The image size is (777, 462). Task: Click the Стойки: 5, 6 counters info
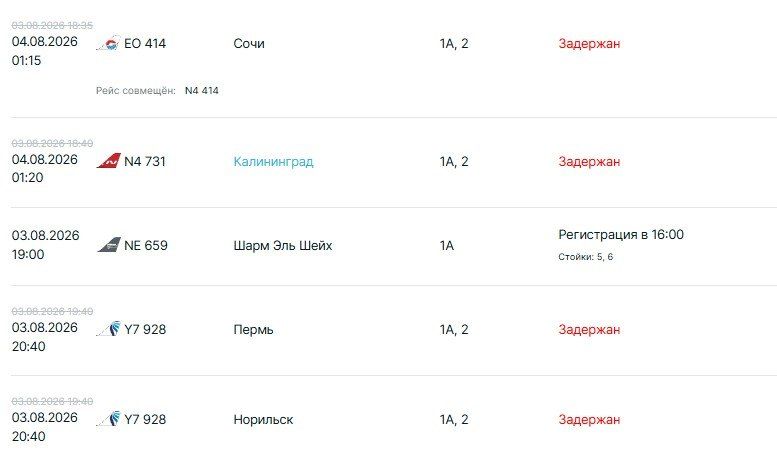pyautogui.click(x=586, y=257)
